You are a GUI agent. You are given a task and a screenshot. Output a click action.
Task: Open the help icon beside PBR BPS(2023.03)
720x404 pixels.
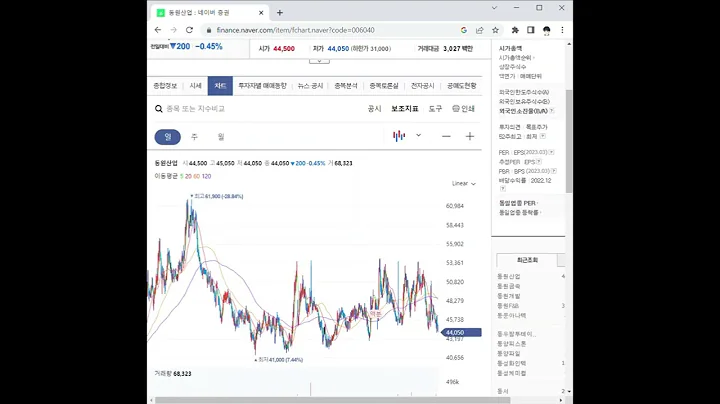pos(554,171)
